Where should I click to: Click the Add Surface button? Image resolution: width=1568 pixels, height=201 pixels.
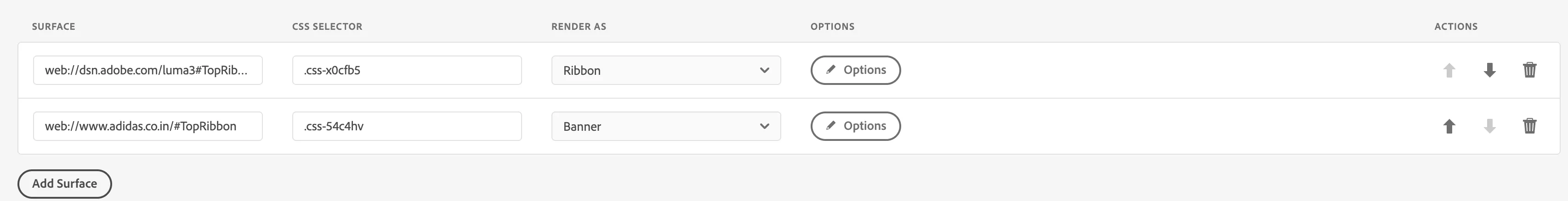pos(64,184)
